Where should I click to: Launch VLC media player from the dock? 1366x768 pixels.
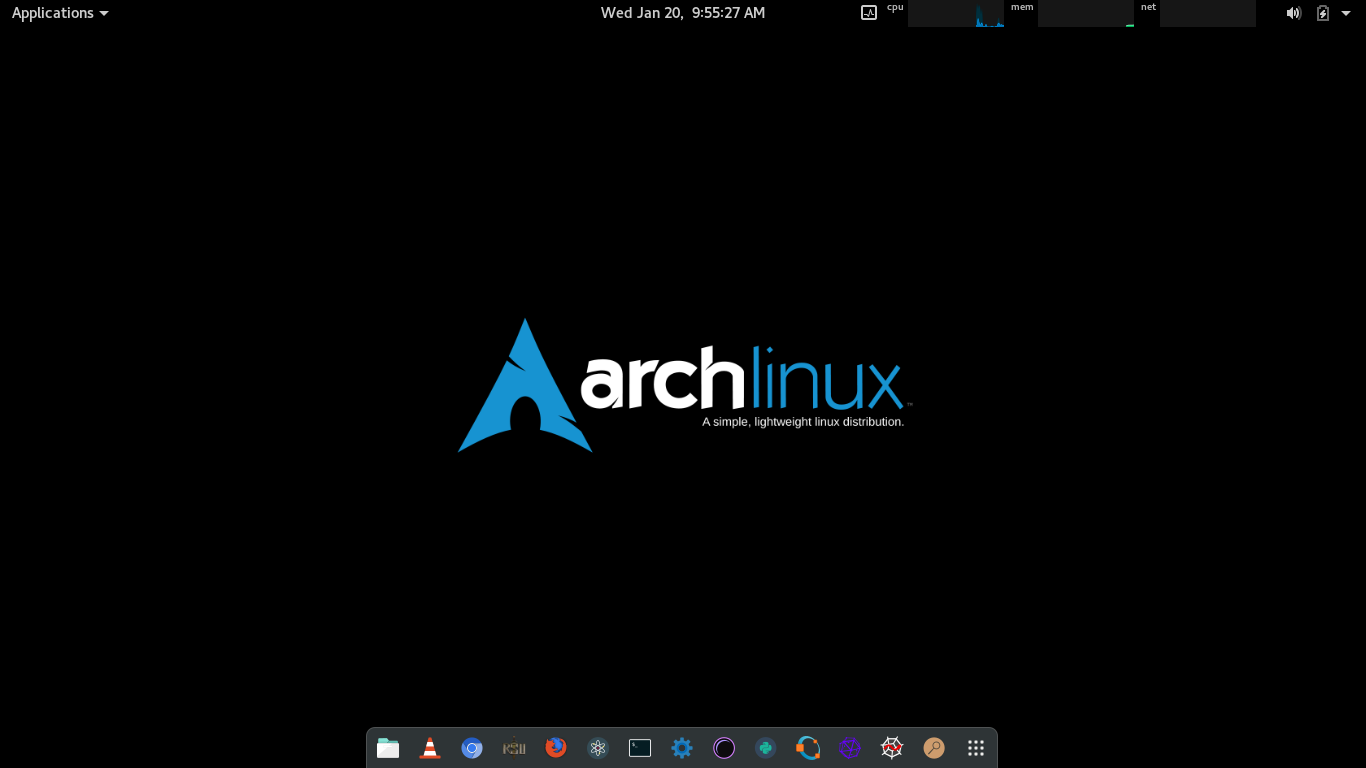pyautogui.click(x=429, y=747)
